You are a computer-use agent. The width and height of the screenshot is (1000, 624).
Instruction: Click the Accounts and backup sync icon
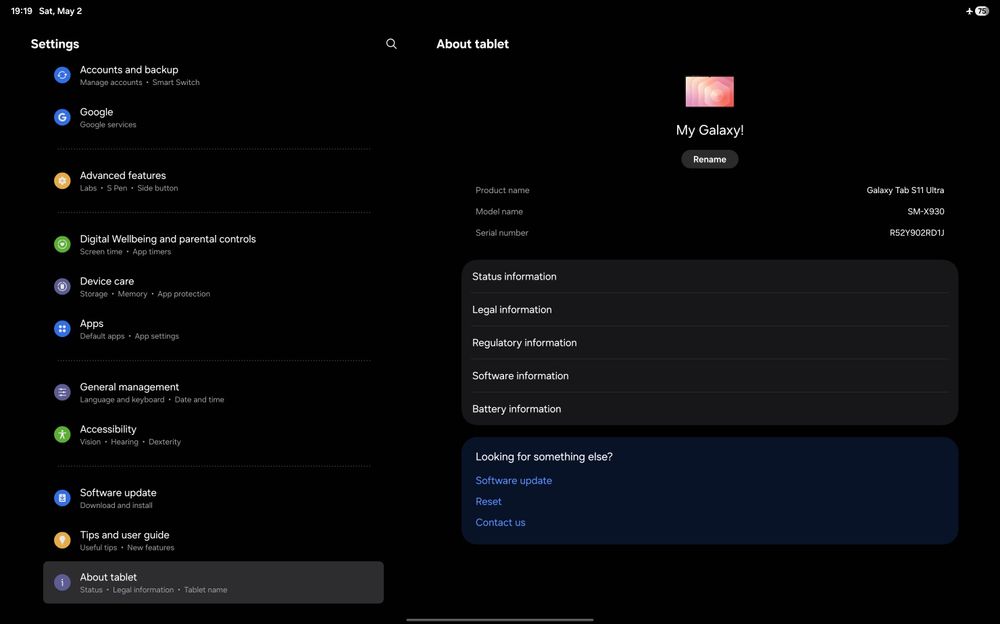pos(62,75)
